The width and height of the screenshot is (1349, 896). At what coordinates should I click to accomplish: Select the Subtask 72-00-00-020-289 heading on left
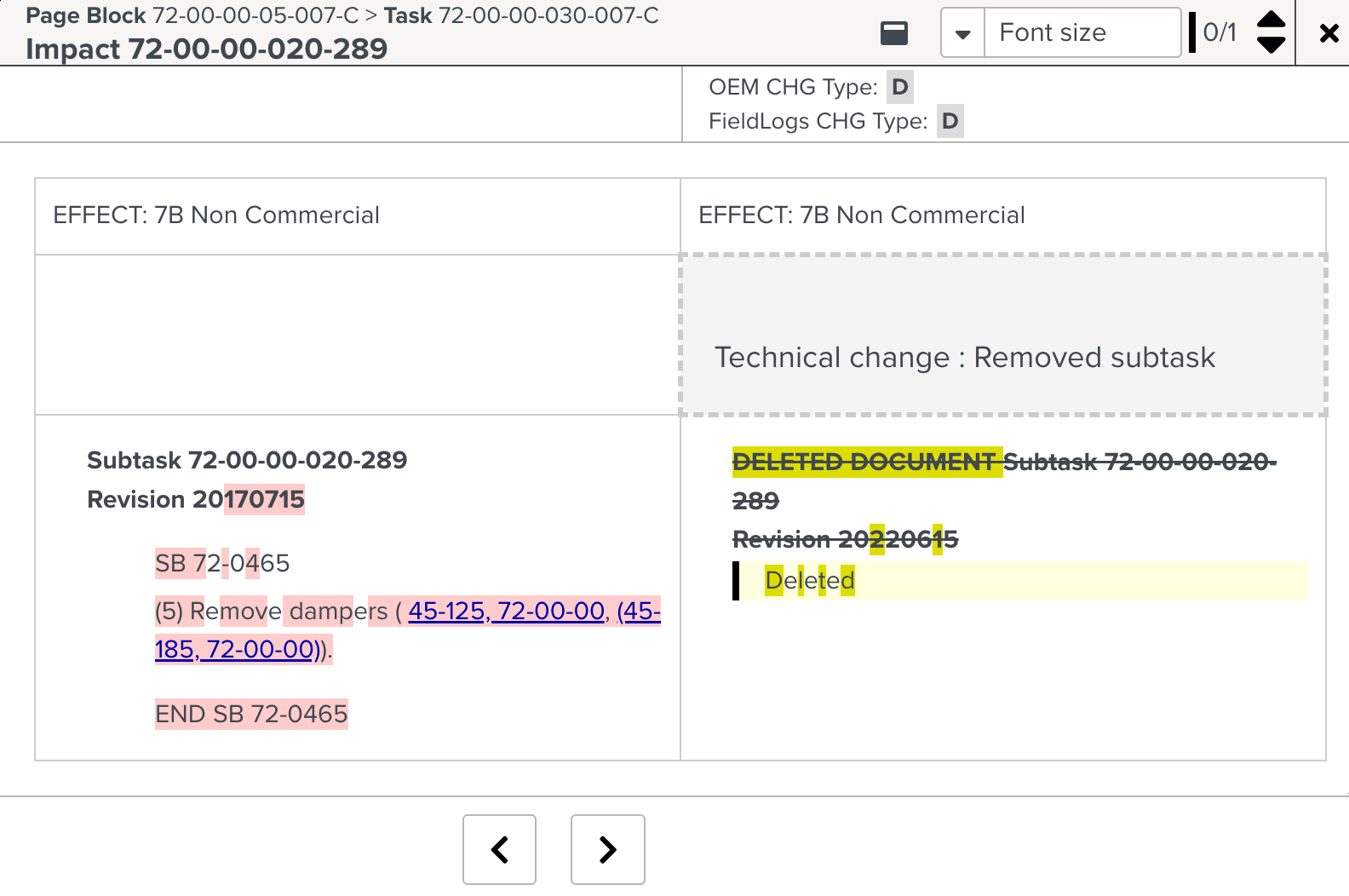click(x=247, y=460)
